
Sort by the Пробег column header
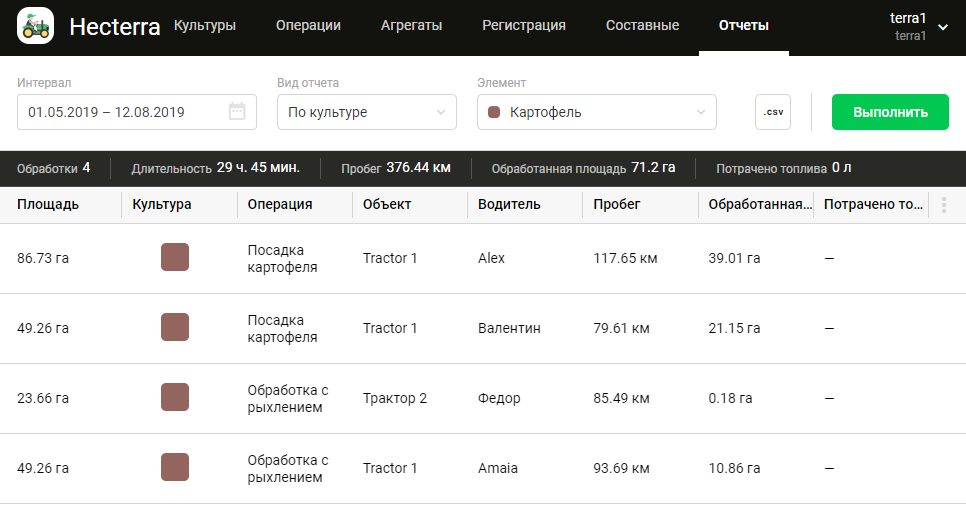pos(617,205)
